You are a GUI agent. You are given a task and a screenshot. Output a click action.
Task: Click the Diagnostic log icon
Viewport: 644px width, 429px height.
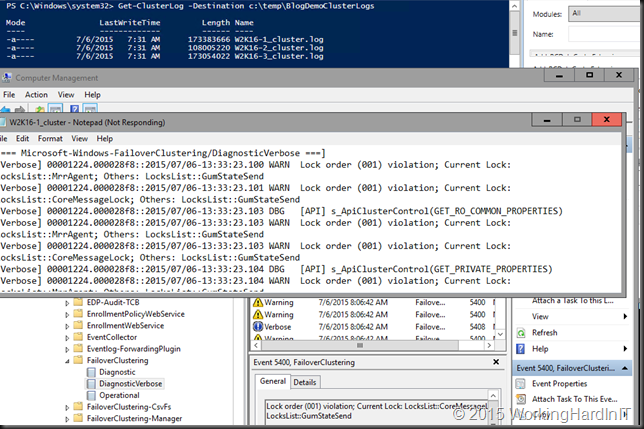pos(91,372)
